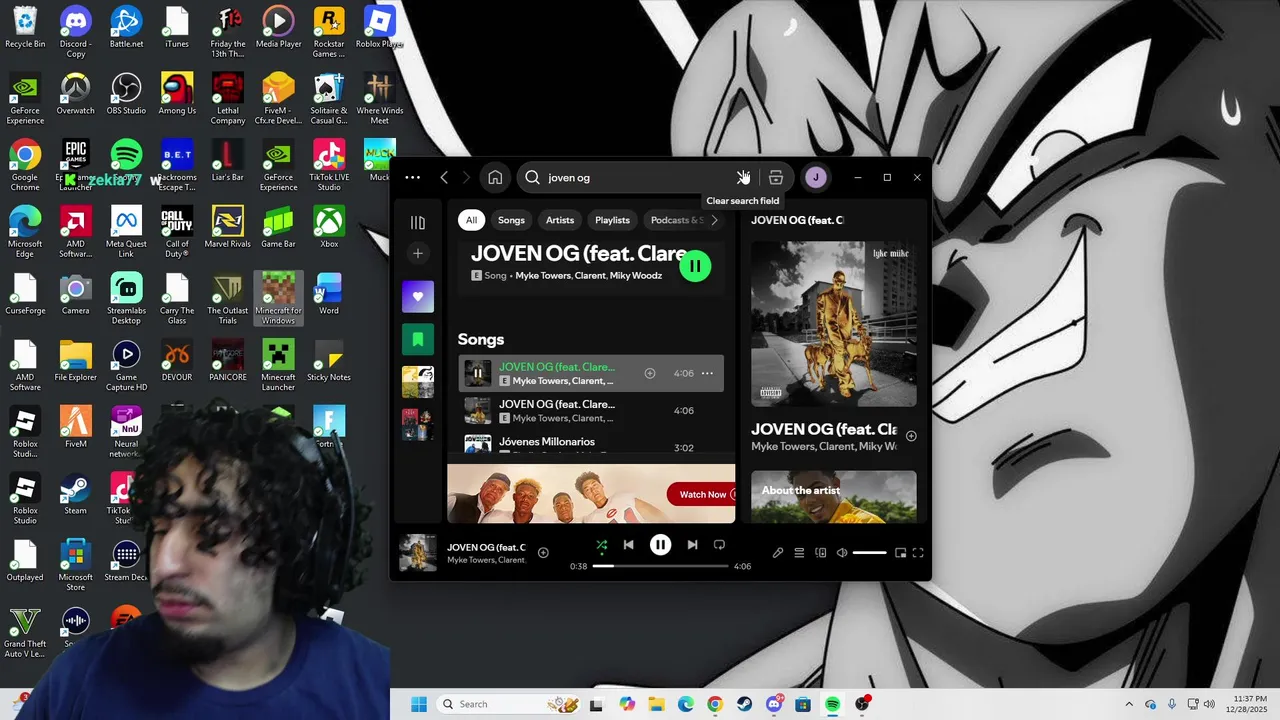Skip to previous track
Screen dimensions: 1280x720
(628, 545)
